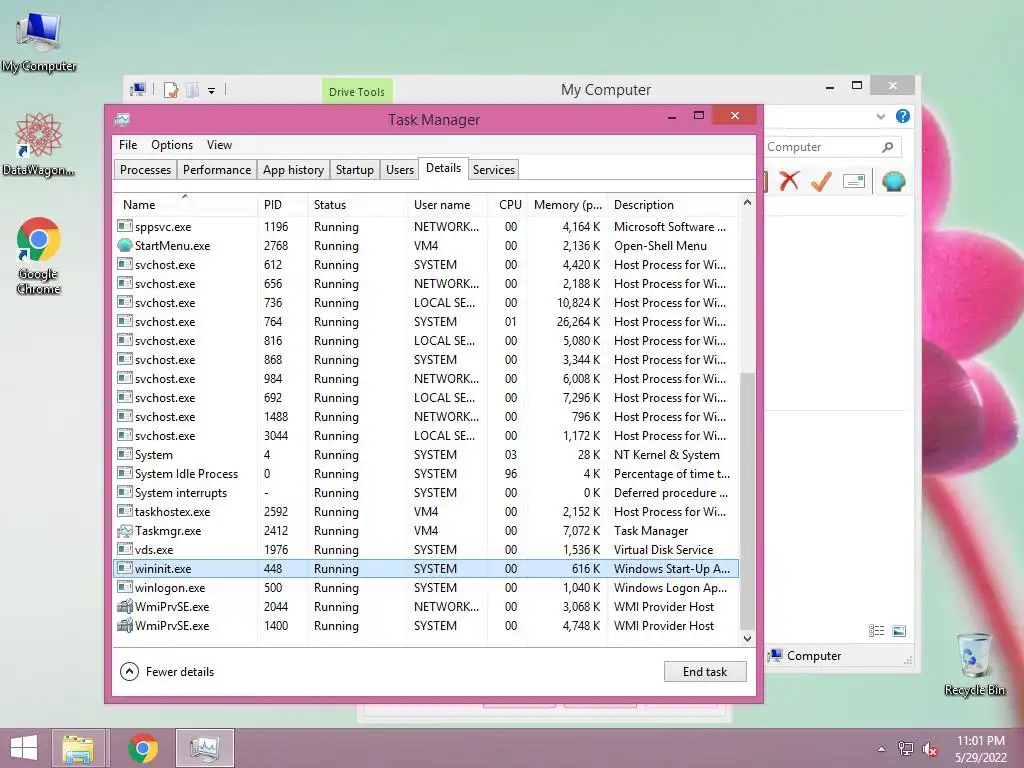
Task: Click the shell globe icon in My Computer toolbar
Action: tap(893, 181)
